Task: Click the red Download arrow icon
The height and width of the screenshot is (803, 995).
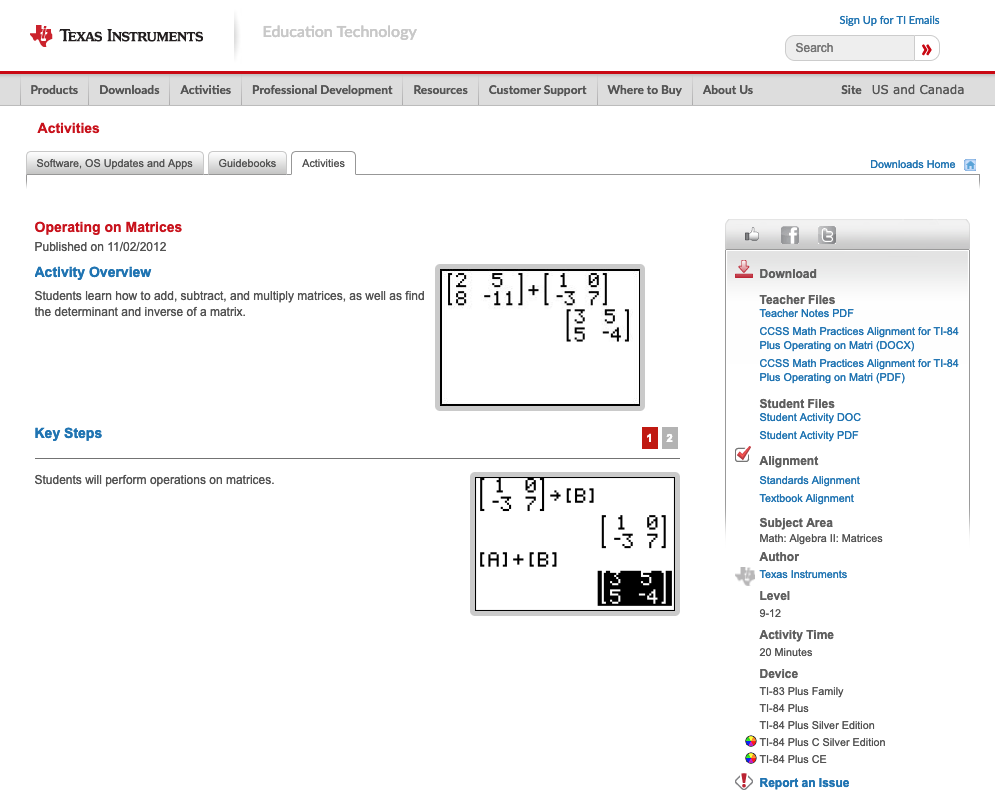Action: [744, 269]
